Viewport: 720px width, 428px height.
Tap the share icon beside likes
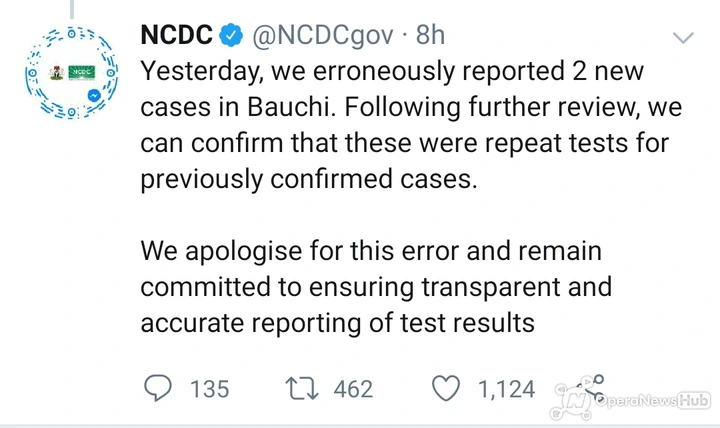tap(591, 389)
